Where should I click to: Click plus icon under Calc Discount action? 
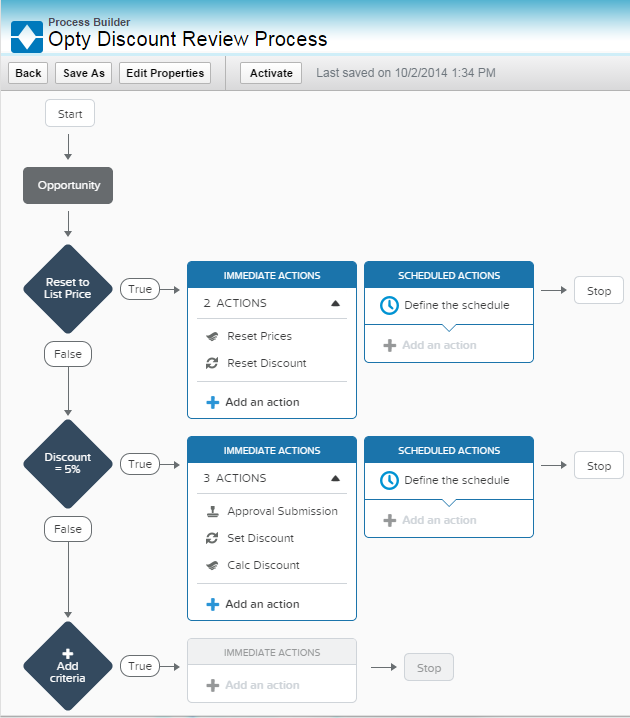212,604
